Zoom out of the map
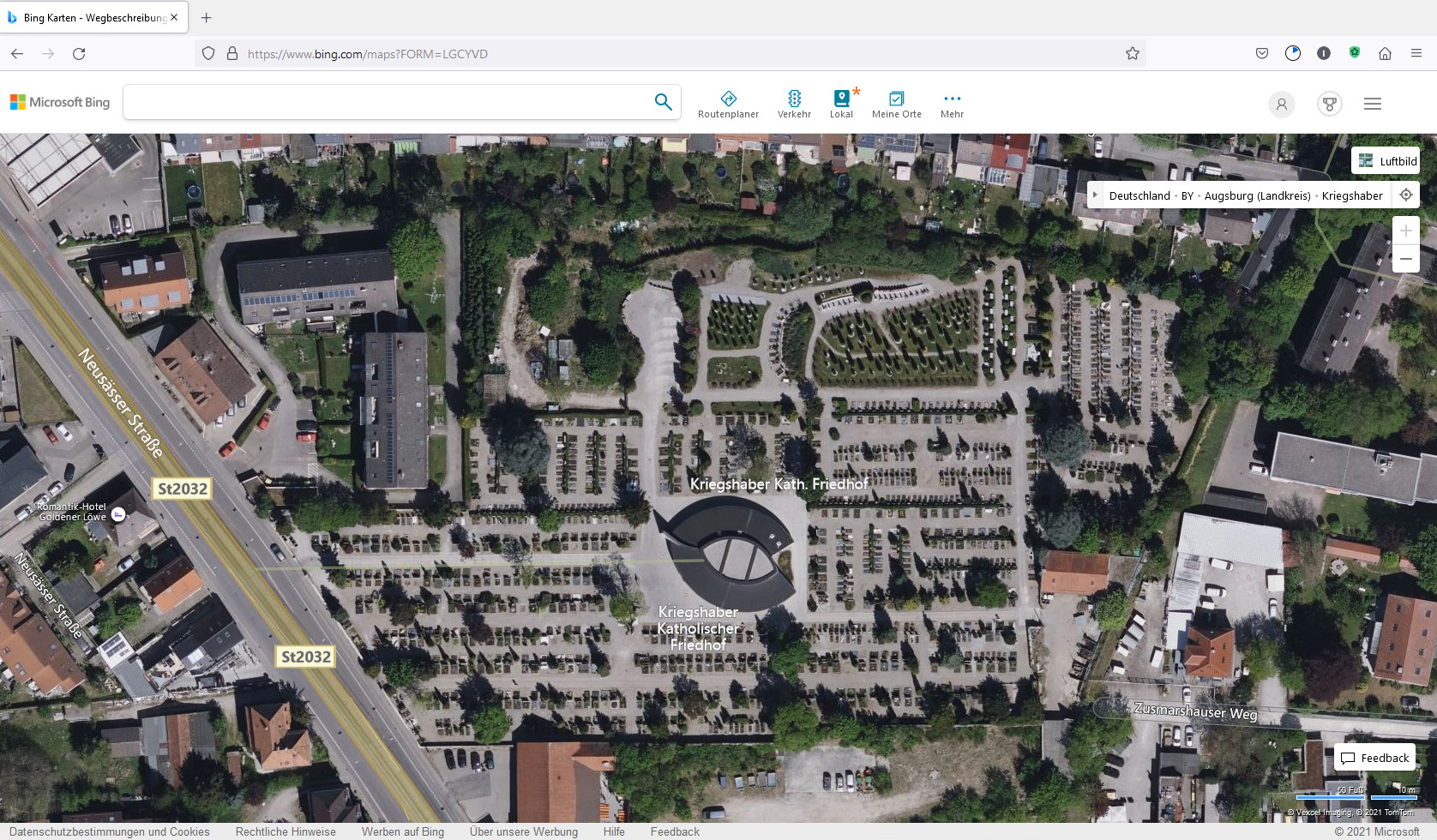The width and height of the screenshot is (1437, 840). [x=1405, y=259]
